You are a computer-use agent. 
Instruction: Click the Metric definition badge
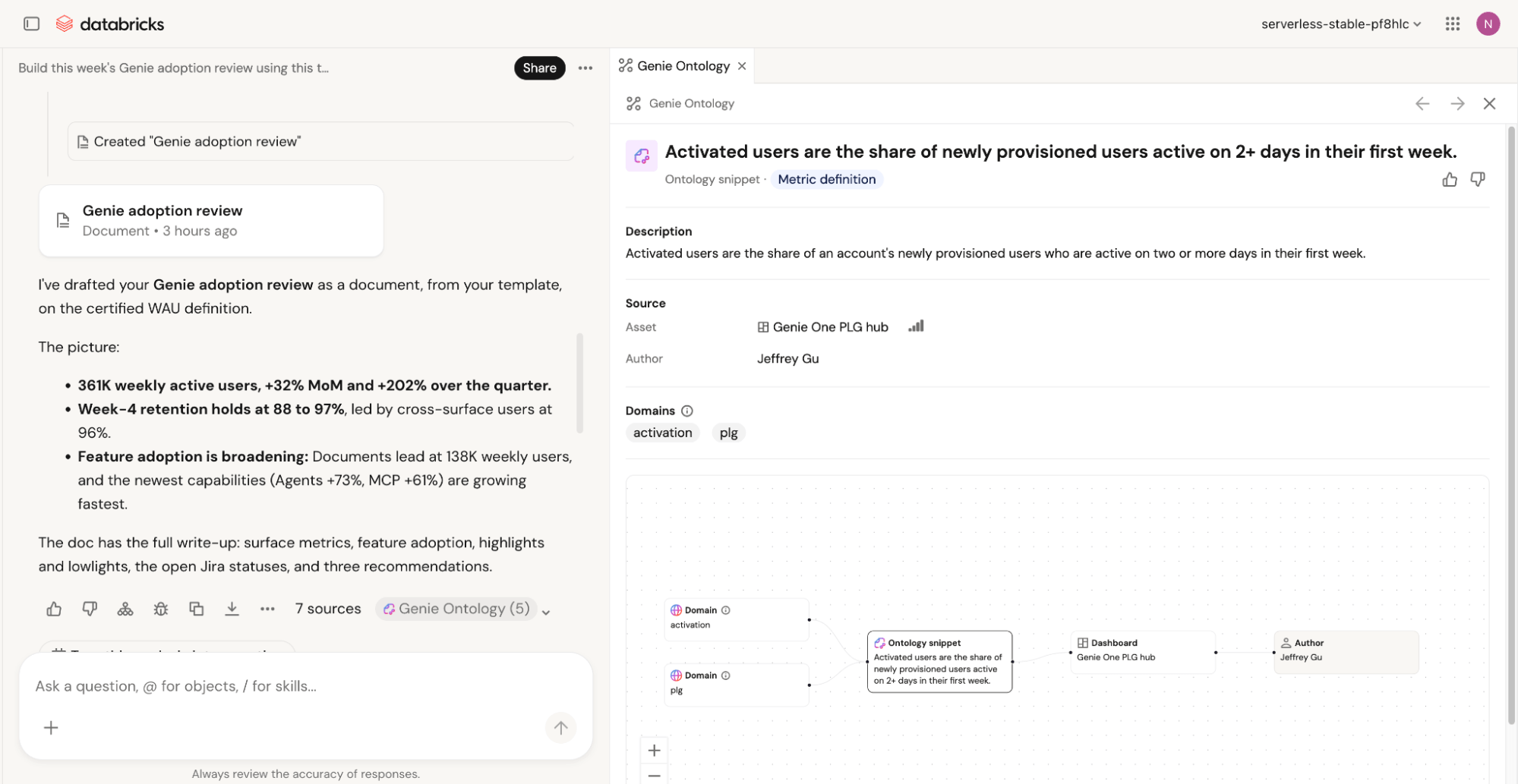click(x=826, y=179)
